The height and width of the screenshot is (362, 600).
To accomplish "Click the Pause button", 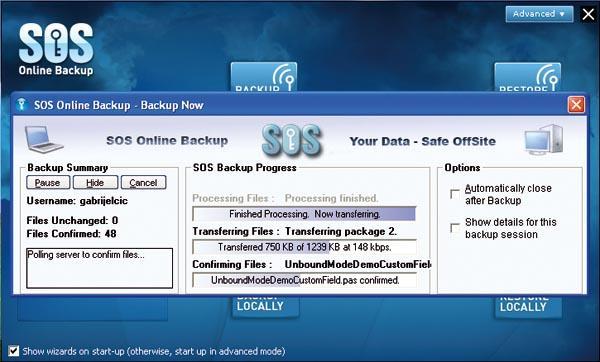I will coord(48,183).
